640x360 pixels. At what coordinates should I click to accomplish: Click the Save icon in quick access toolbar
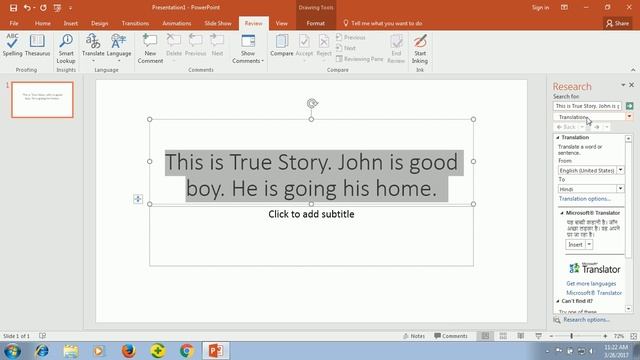click(x=13, y=8)
